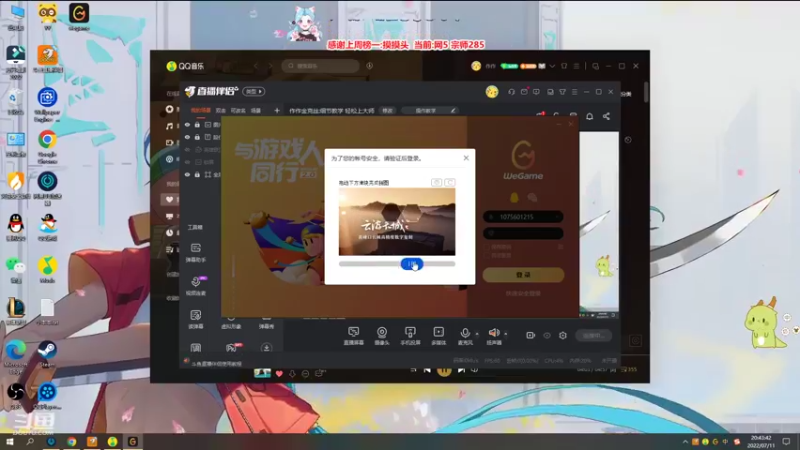Click the preview eye icon beside settings gear
This screenshot has width=800, height=450.
click(547, 335)
